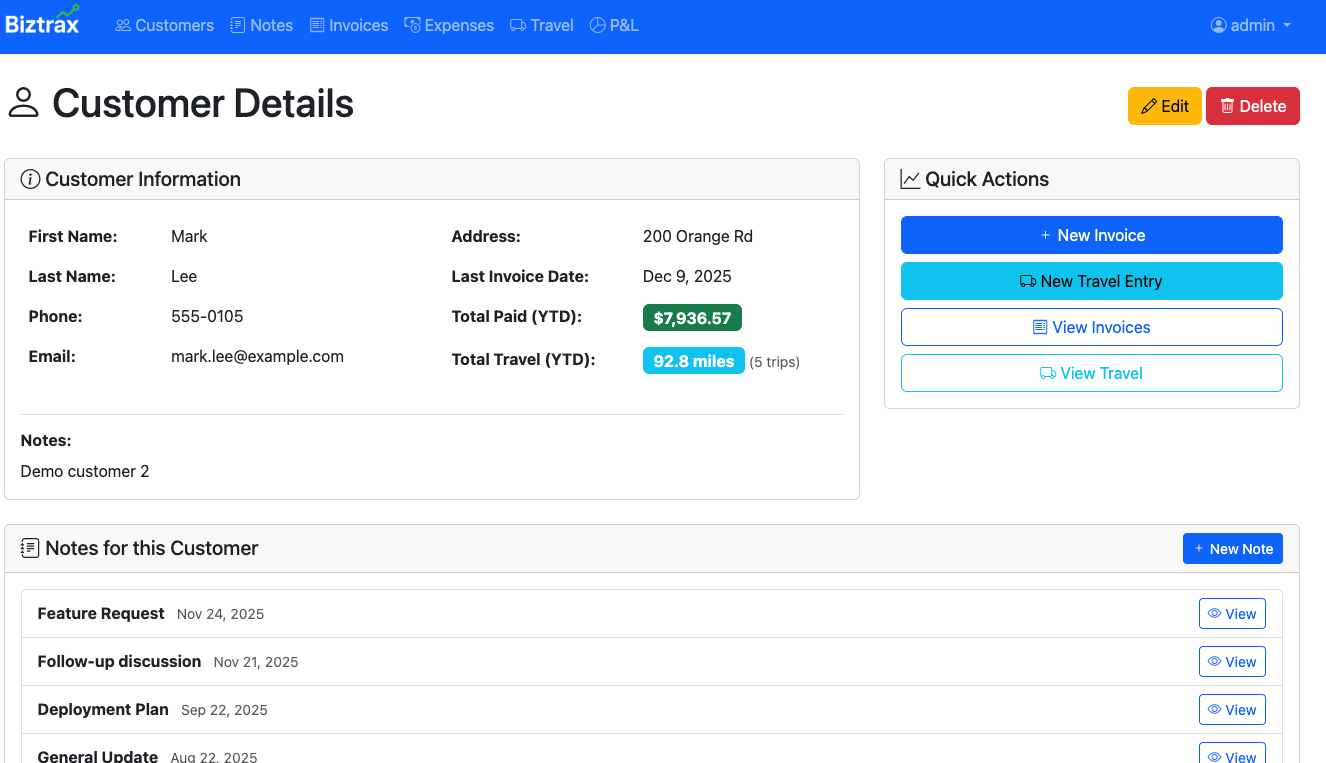Create a New Invoice
This screenshot has height=763, width=1326.
point(1091,235)
